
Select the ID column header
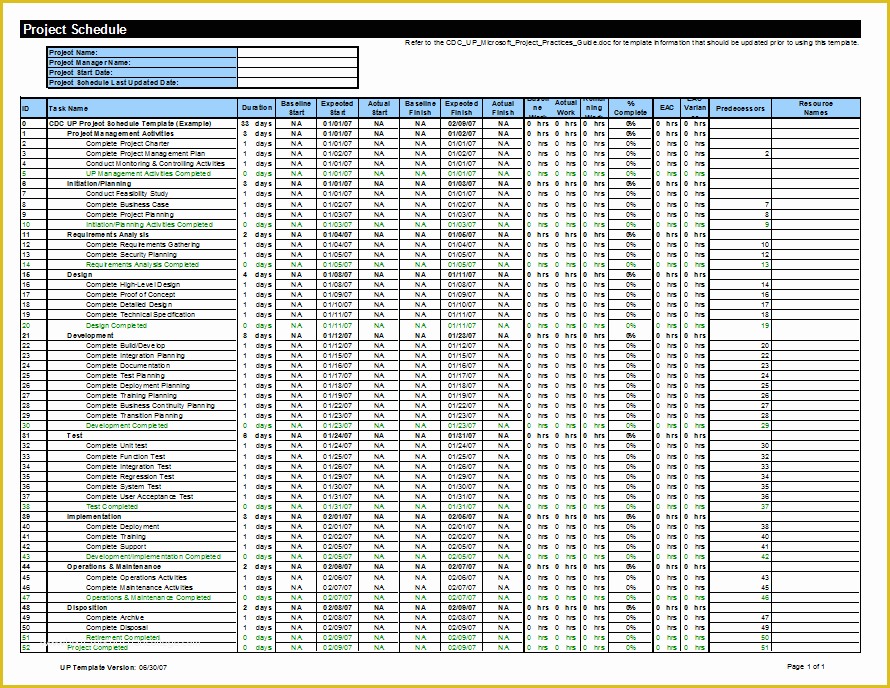pyautogui.click(x=33, y=108)
